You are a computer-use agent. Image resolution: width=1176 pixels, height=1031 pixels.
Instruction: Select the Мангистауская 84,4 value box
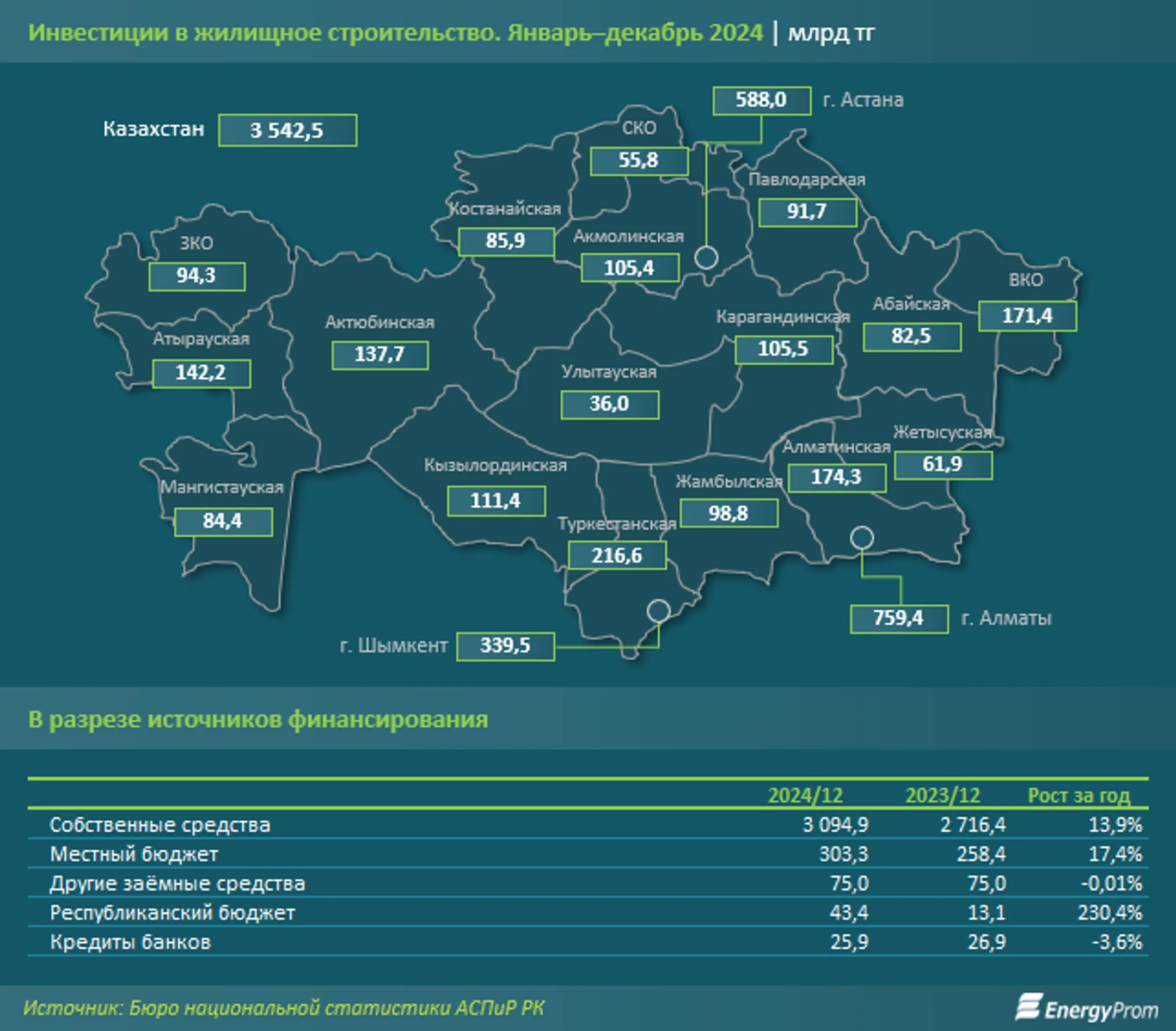223,522
